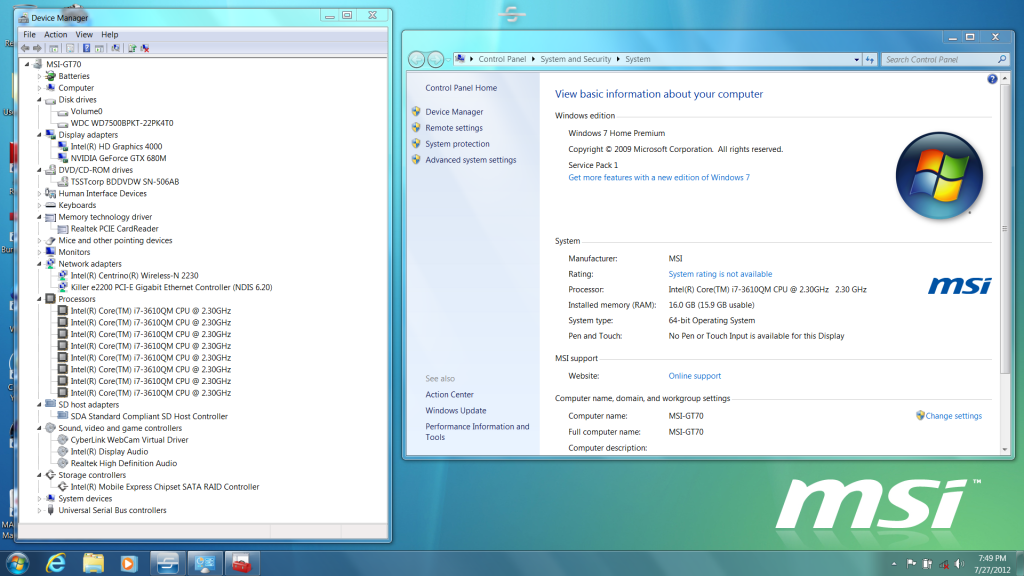The image size is (1024, 576).
Task: Click Properties icon in Device Manager toolbar
Action: (70, 48)
